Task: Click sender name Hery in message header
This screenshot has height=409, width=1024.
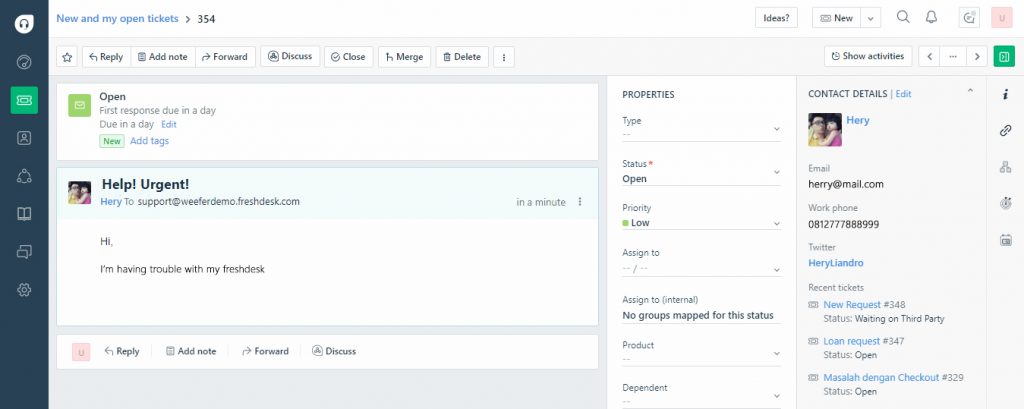Action: tap(111, 202)
